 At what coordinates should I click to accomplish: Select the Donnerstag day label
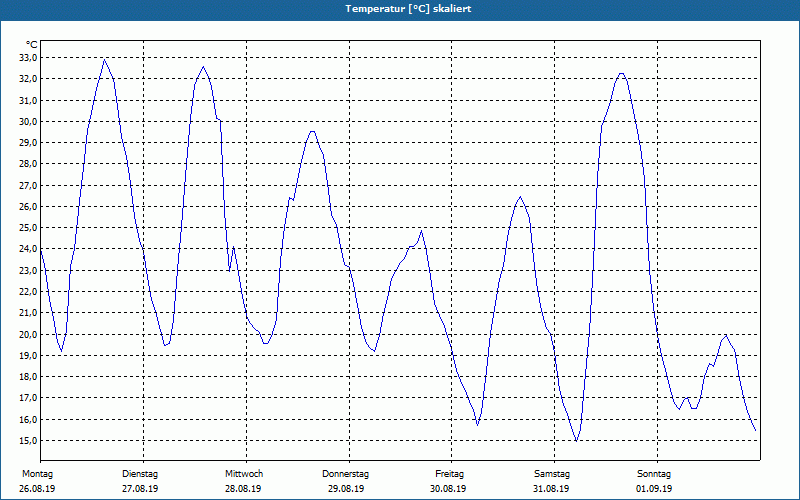pyautogui.click(x=345, y=474)
